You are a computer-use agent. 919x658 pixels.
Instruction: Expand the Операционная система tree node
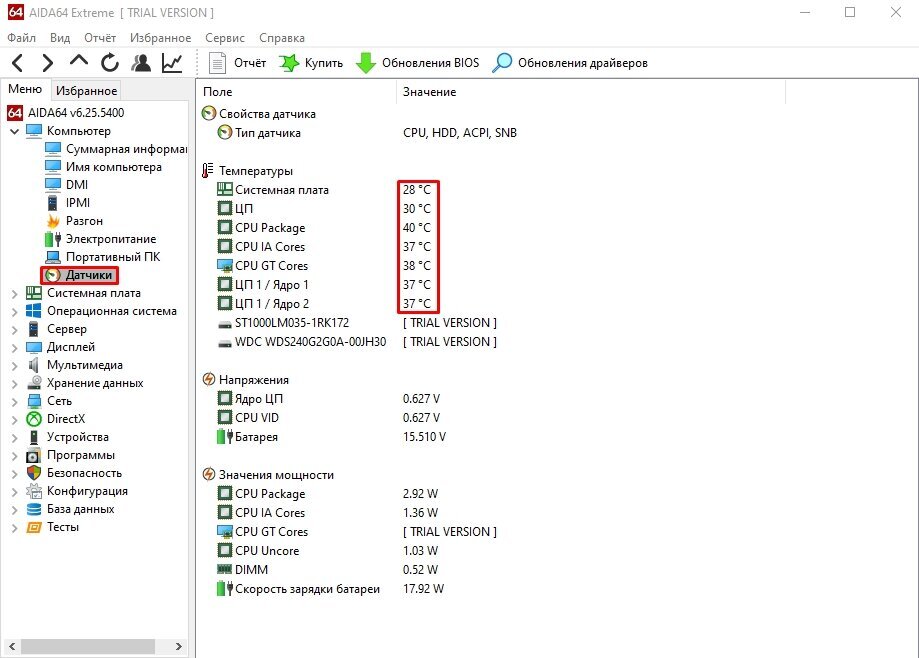click(15, 312)
